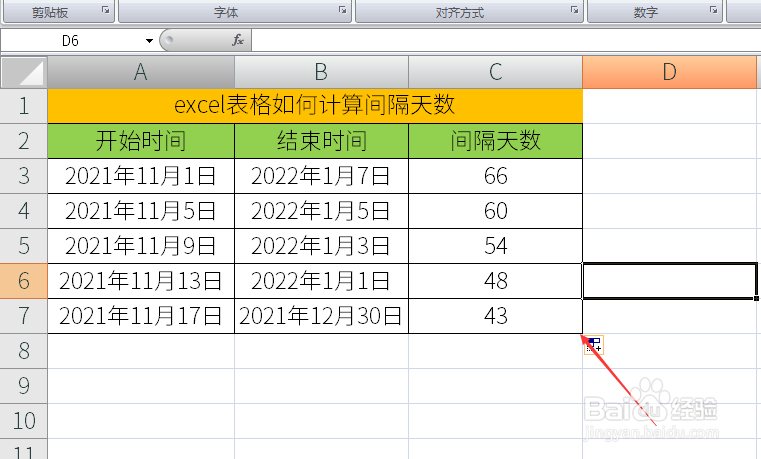
Task: Open the Number group dialog launcher
Action: 713,10
